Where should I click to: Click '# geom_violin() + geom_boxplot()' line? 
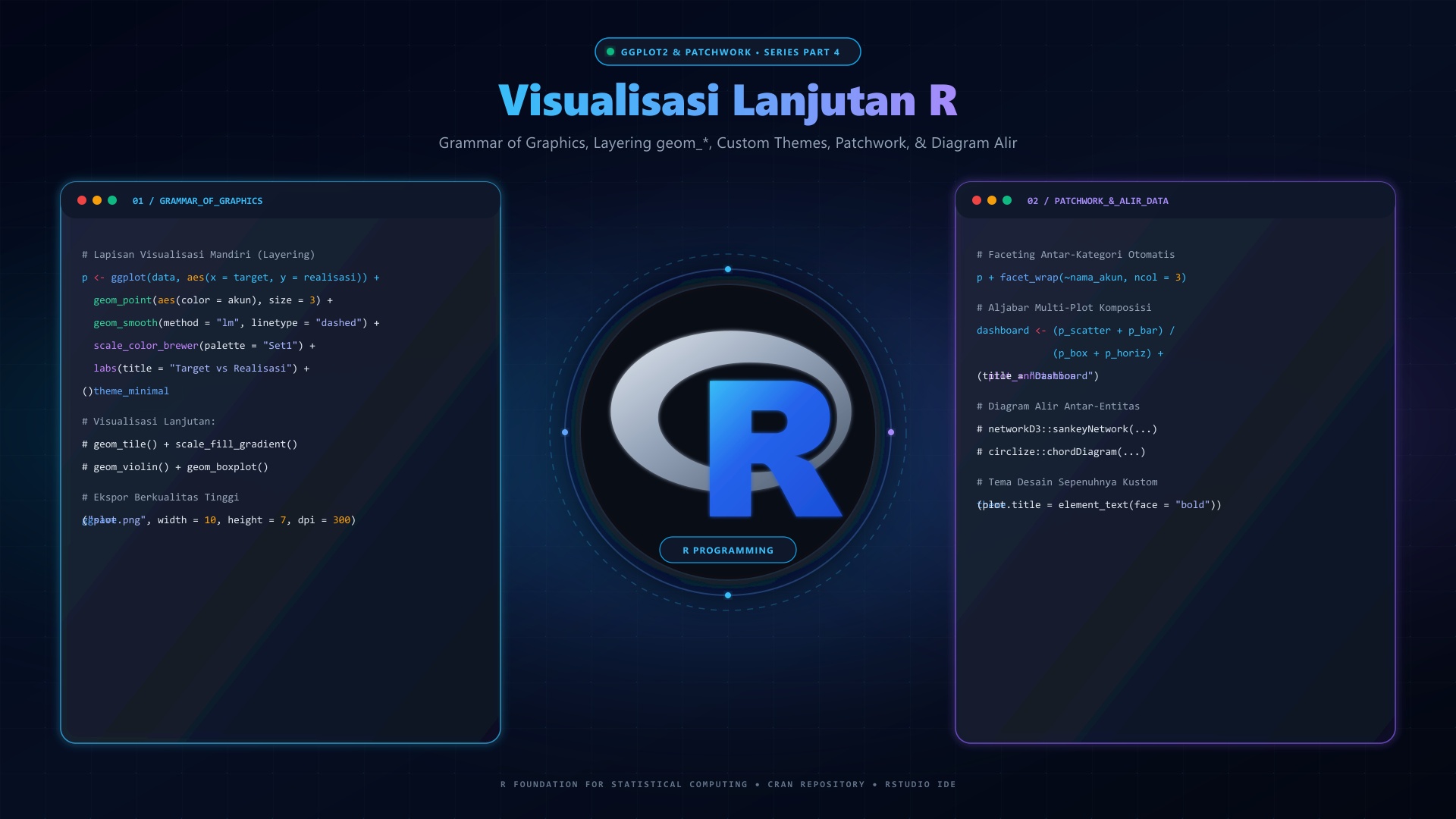175,467
